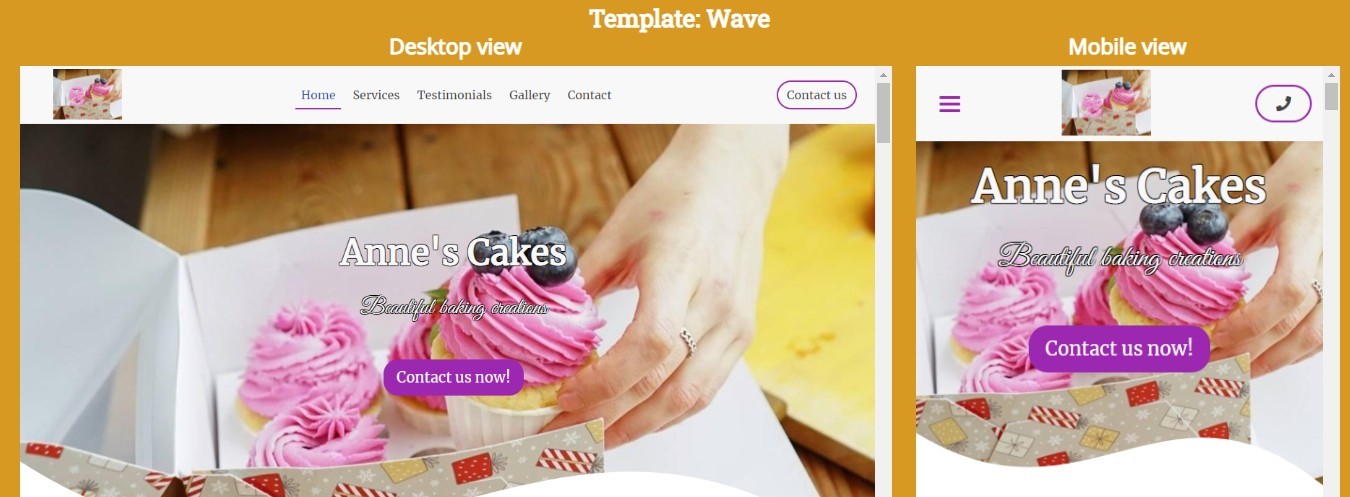The width and height of the screenshot is (1350, 497).
Task: Click the Anne's Cakes mobile heading
Action: click(1119, 187)
